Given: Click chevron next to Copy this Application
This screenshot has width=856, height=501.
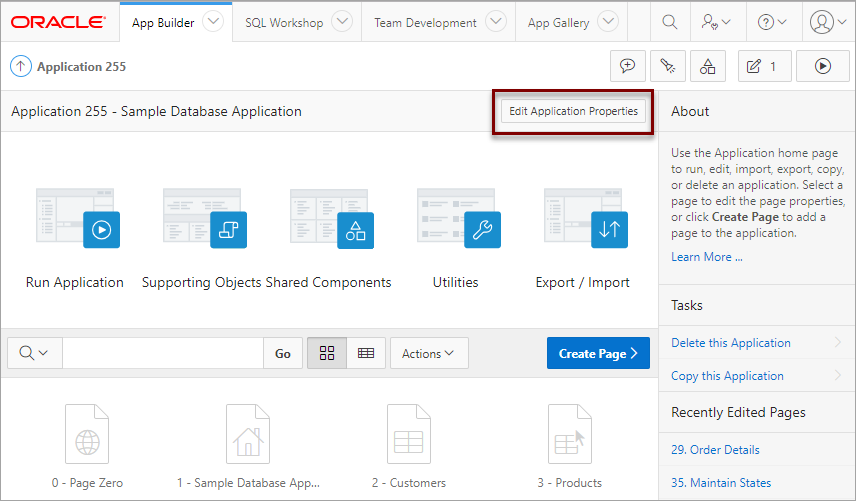Looking at the screenshot, I should click(838, 375).
